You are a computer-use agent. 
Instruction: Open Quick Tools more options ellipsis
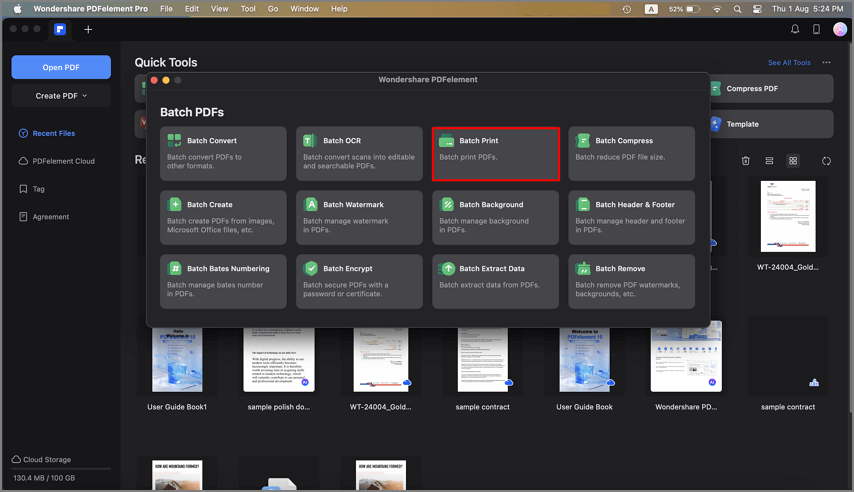tap(826, 63)
